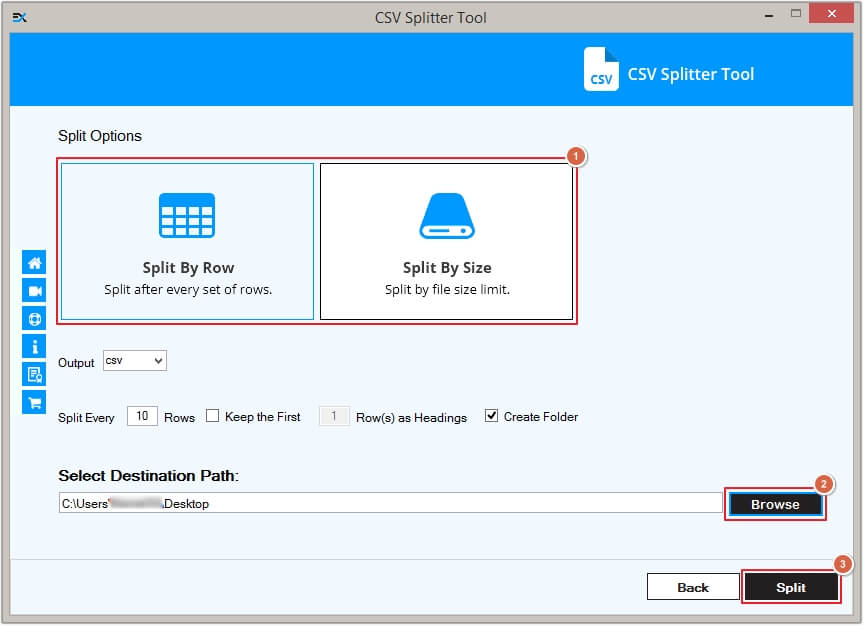Select the Split By Size option
Viewport: 864px width, 626px height.
coord(447,240)
